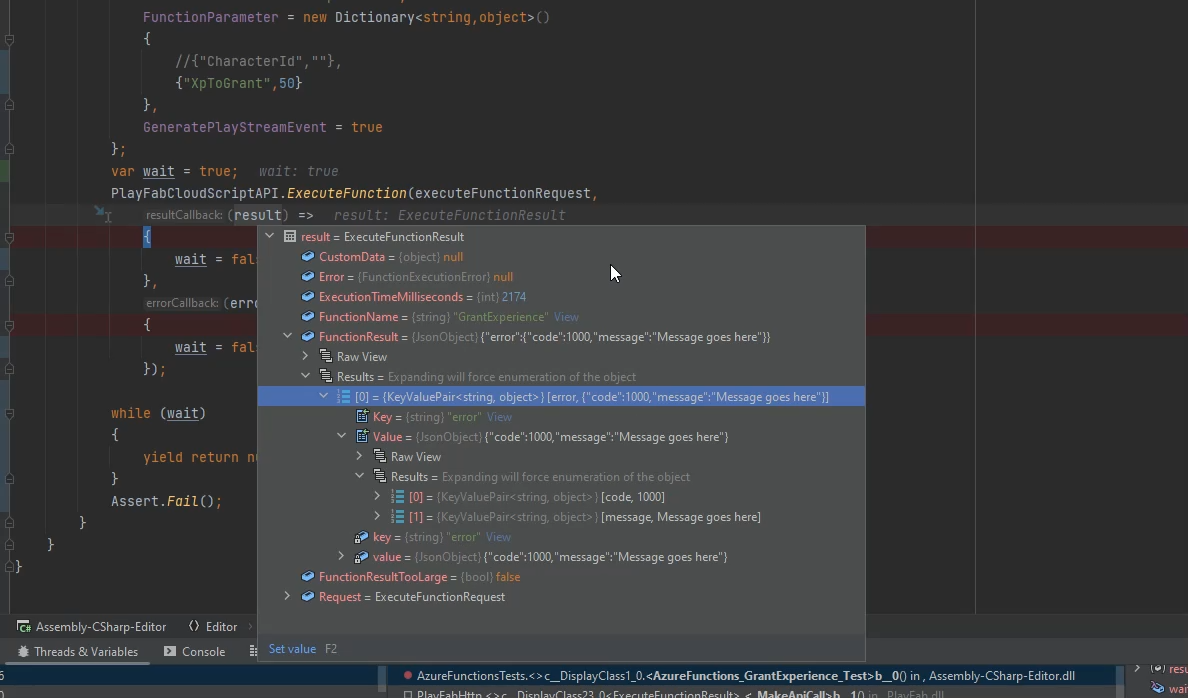The width and height of the screenshot is (1188, 698).
Task: Click the C# icon beside Assembly-CSharp-Editor breadcrumb
Action: 24,627
